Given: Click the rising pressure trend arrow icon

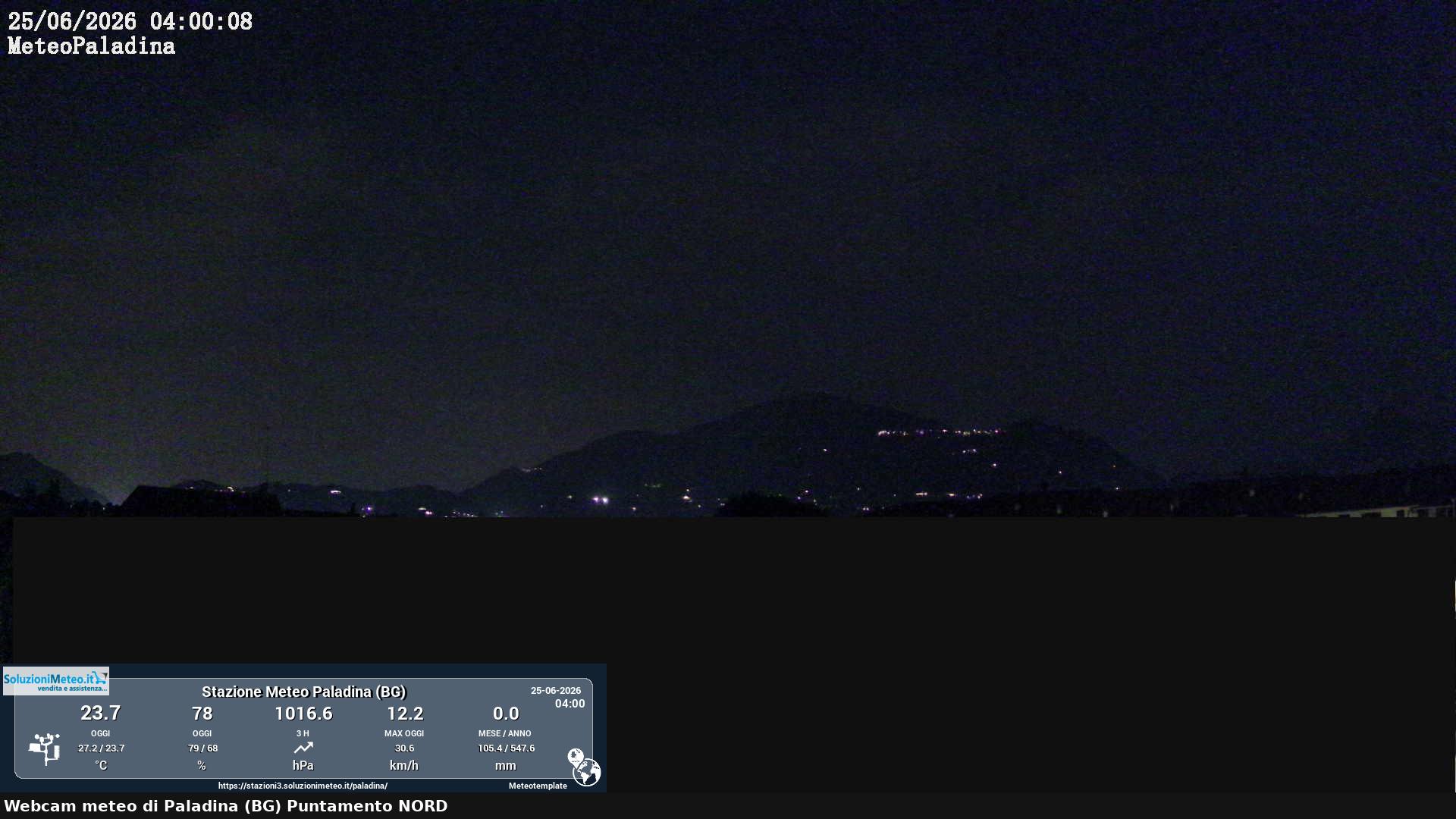Looking at the screenshot, I should point(303,748).
